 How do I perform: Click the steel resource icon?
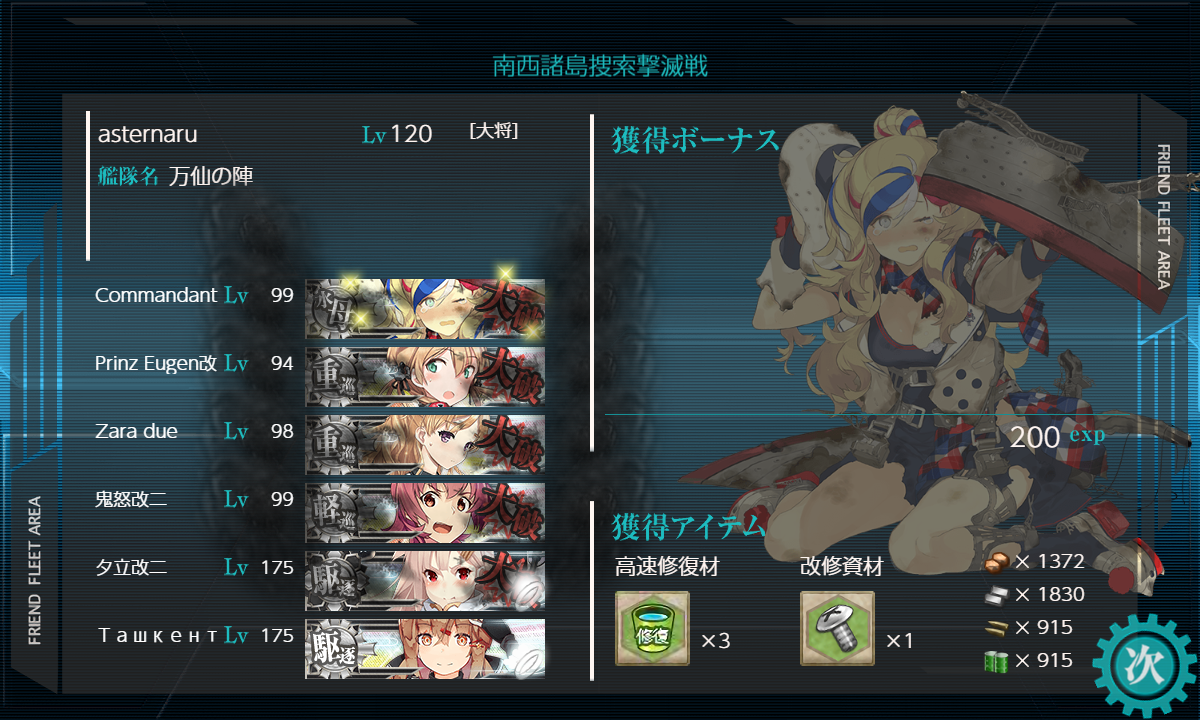pos(995,595)
